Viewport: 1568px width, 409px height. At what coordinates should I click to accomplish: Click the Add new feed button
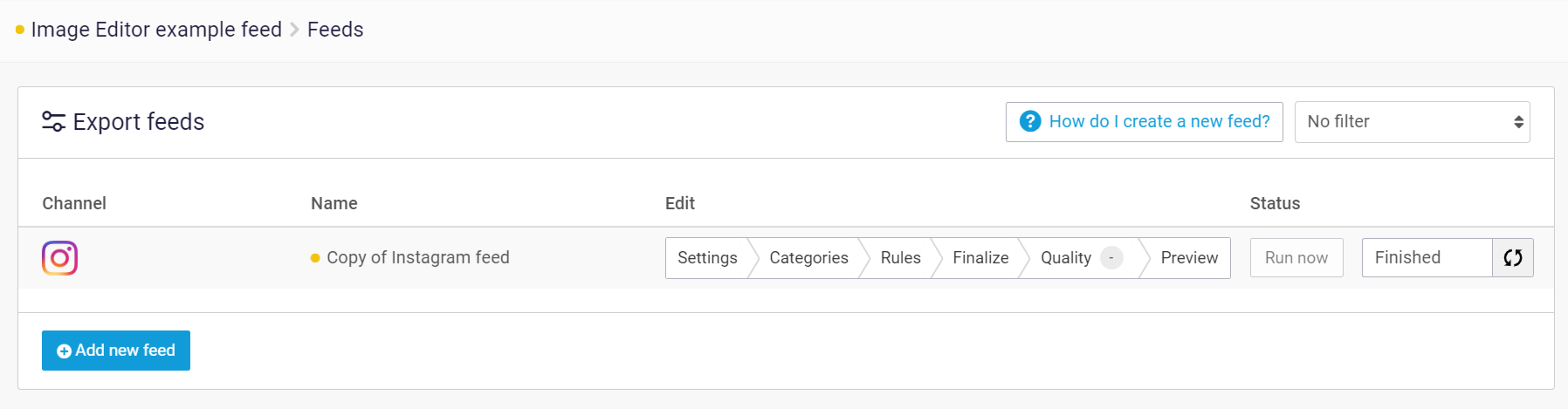(x=116, y=351)
